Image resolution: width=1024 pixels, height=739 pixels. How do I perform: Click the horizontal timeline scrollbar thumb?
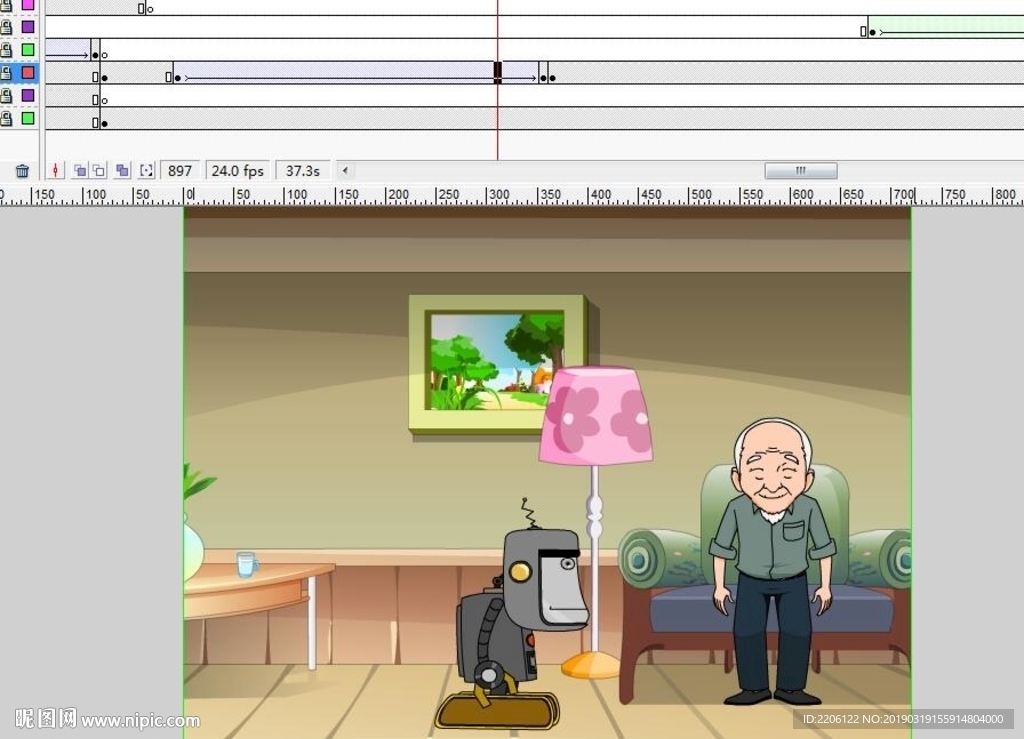(x=800, y=171)
